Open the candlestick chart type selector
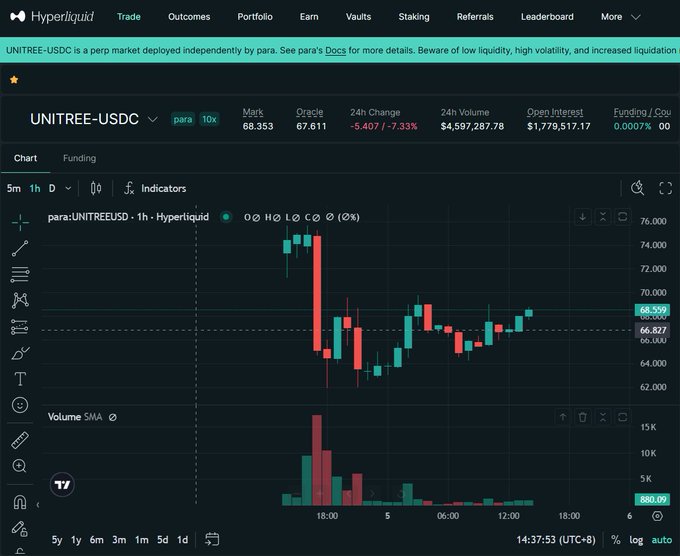The height and width of the screenshot is (556, 680). (x=96, y=188)
